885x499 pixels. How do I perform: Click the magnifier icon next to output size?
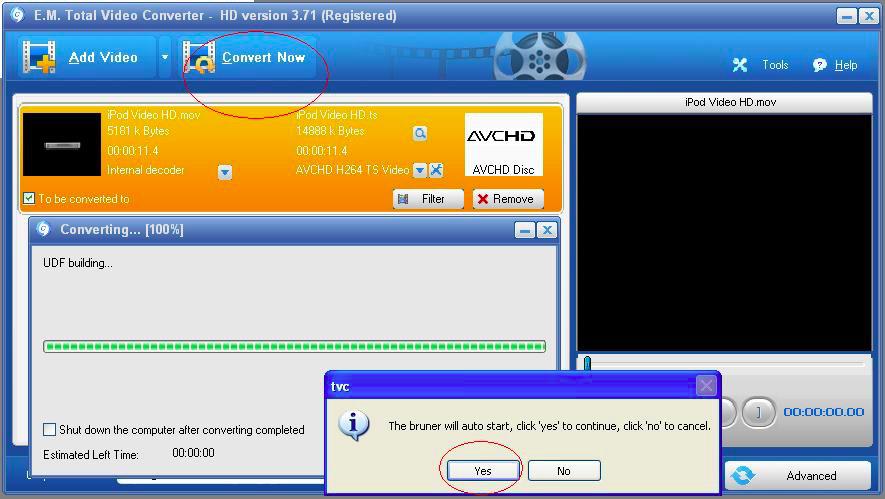[419, 133]
